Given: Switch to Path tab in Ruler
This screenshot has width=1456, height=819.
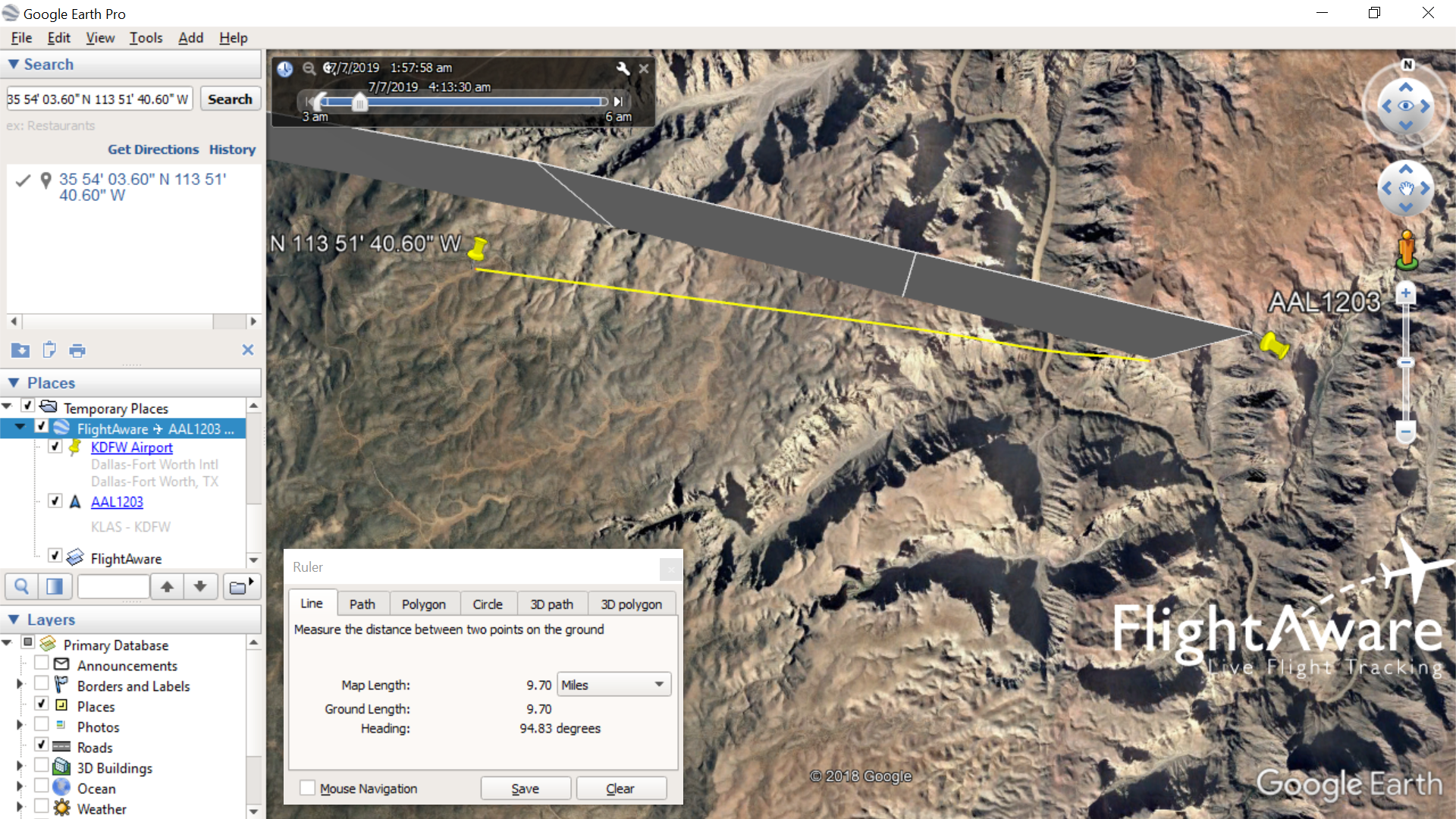Looking at the screenshot, I should click(x=362, y=604).
